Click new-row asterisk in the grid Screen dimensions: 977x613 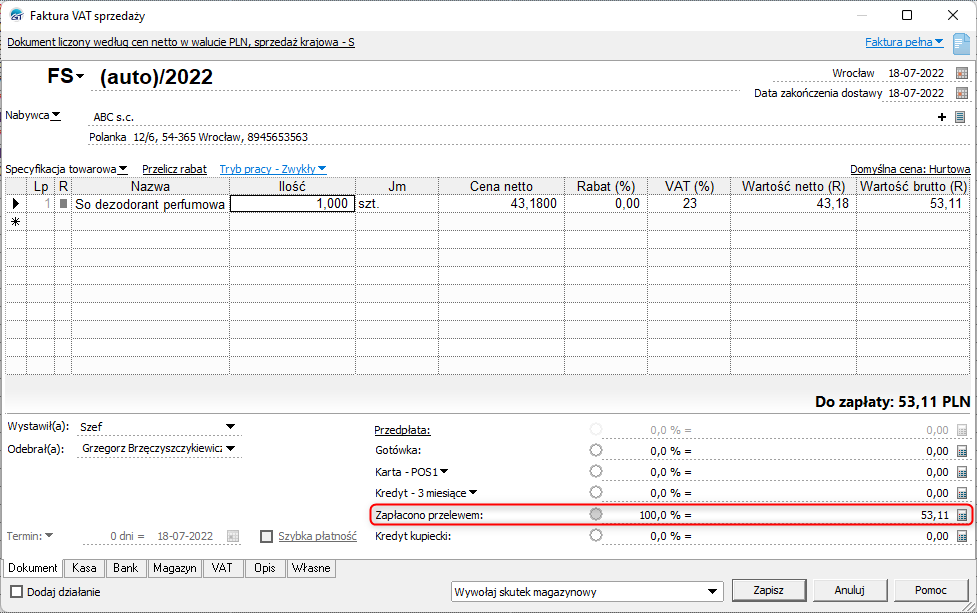click(x=16, y=222)
